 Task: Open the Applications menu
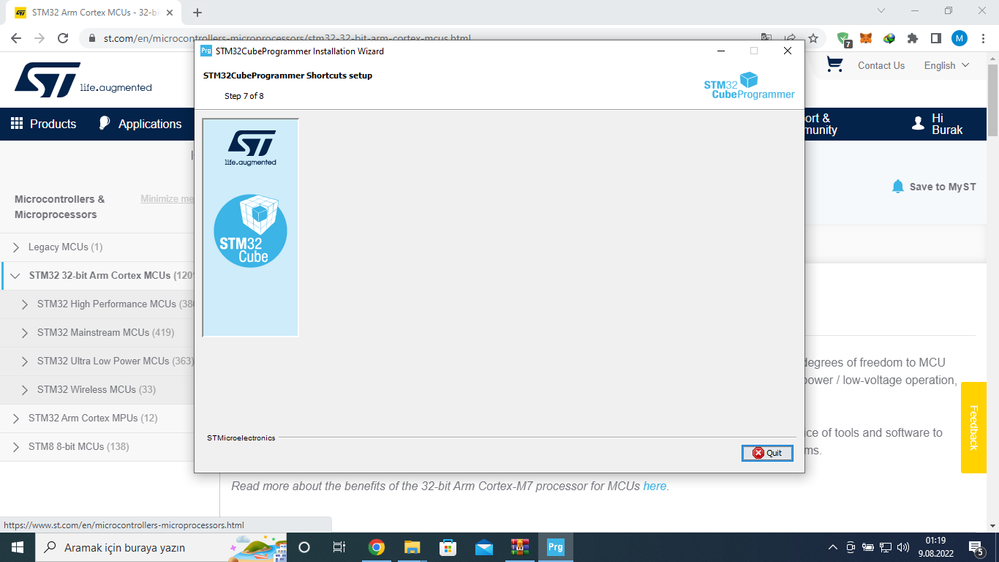(x=140, y=124)
